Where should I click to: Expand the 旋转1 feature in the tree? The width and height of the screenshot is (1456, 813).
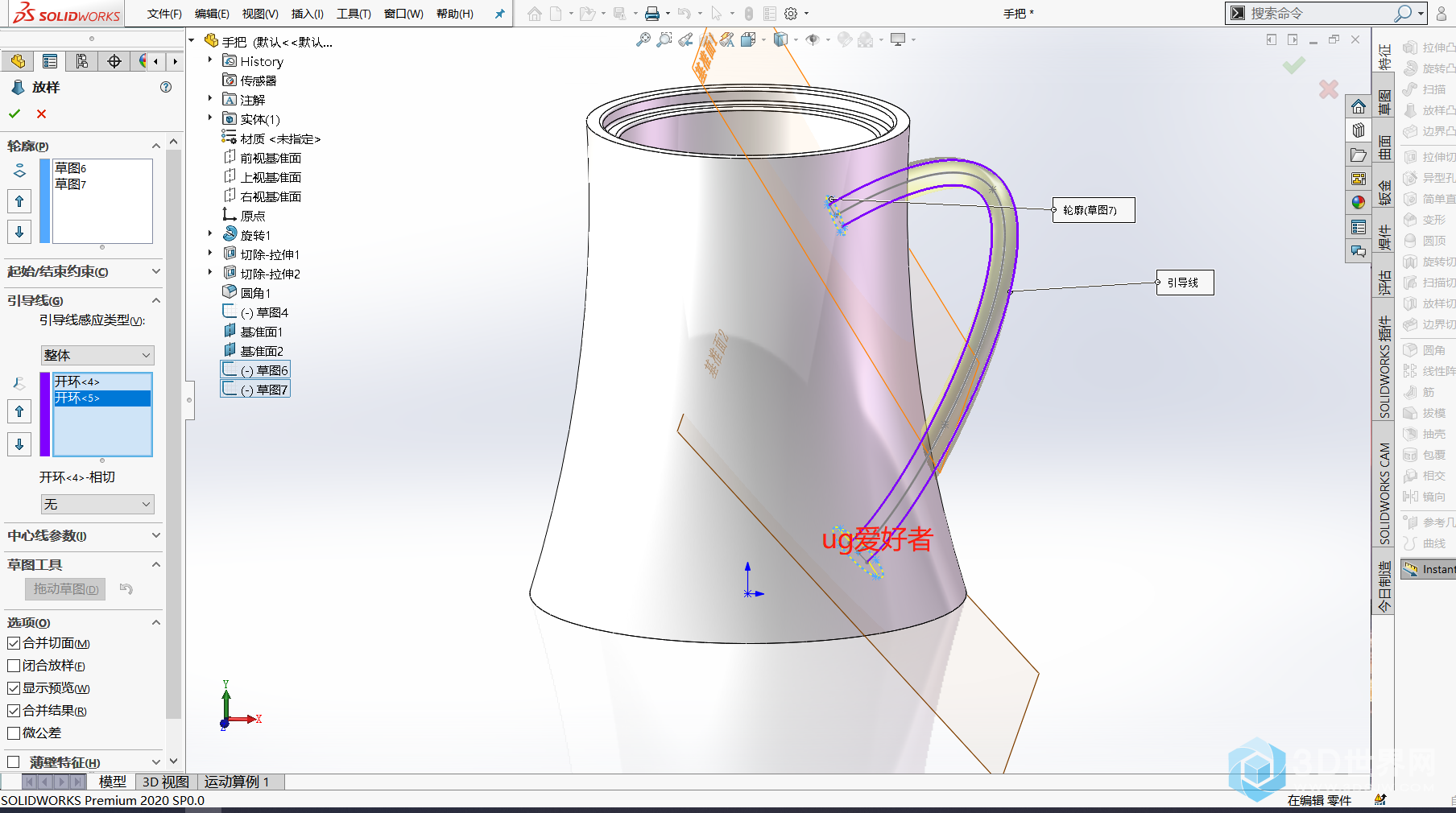pos(210,234)
